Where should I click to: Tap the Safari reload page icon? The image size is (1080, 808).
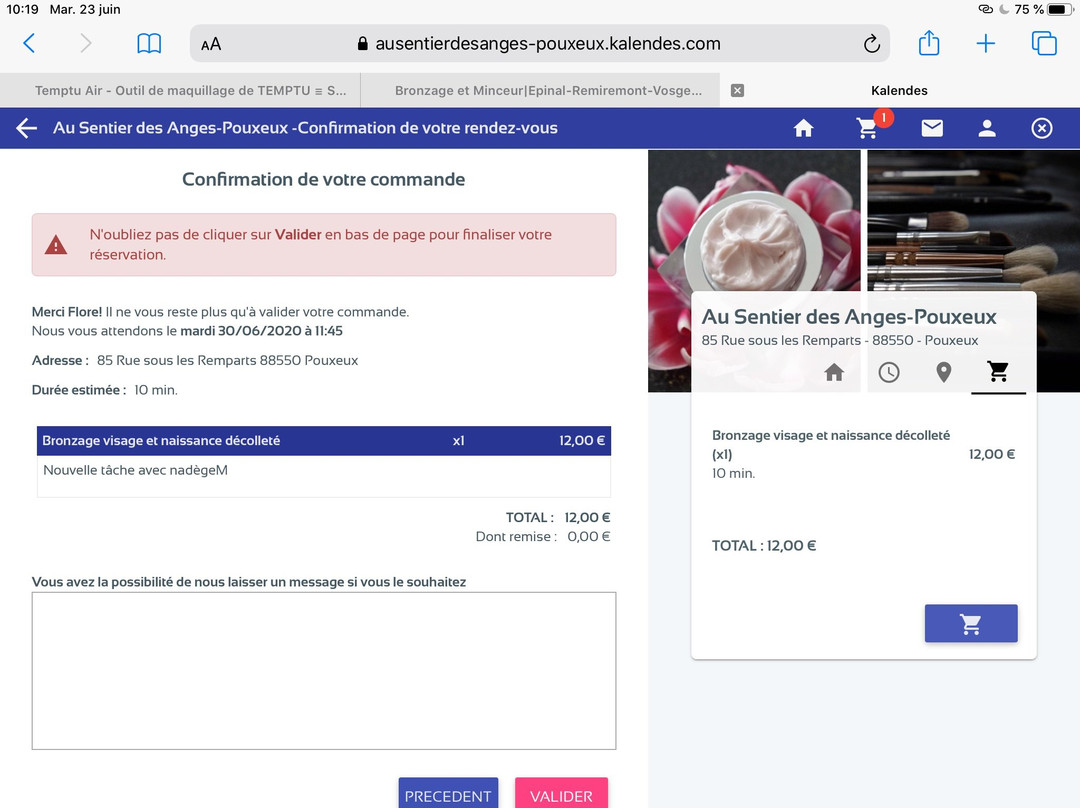pos(871,44)
